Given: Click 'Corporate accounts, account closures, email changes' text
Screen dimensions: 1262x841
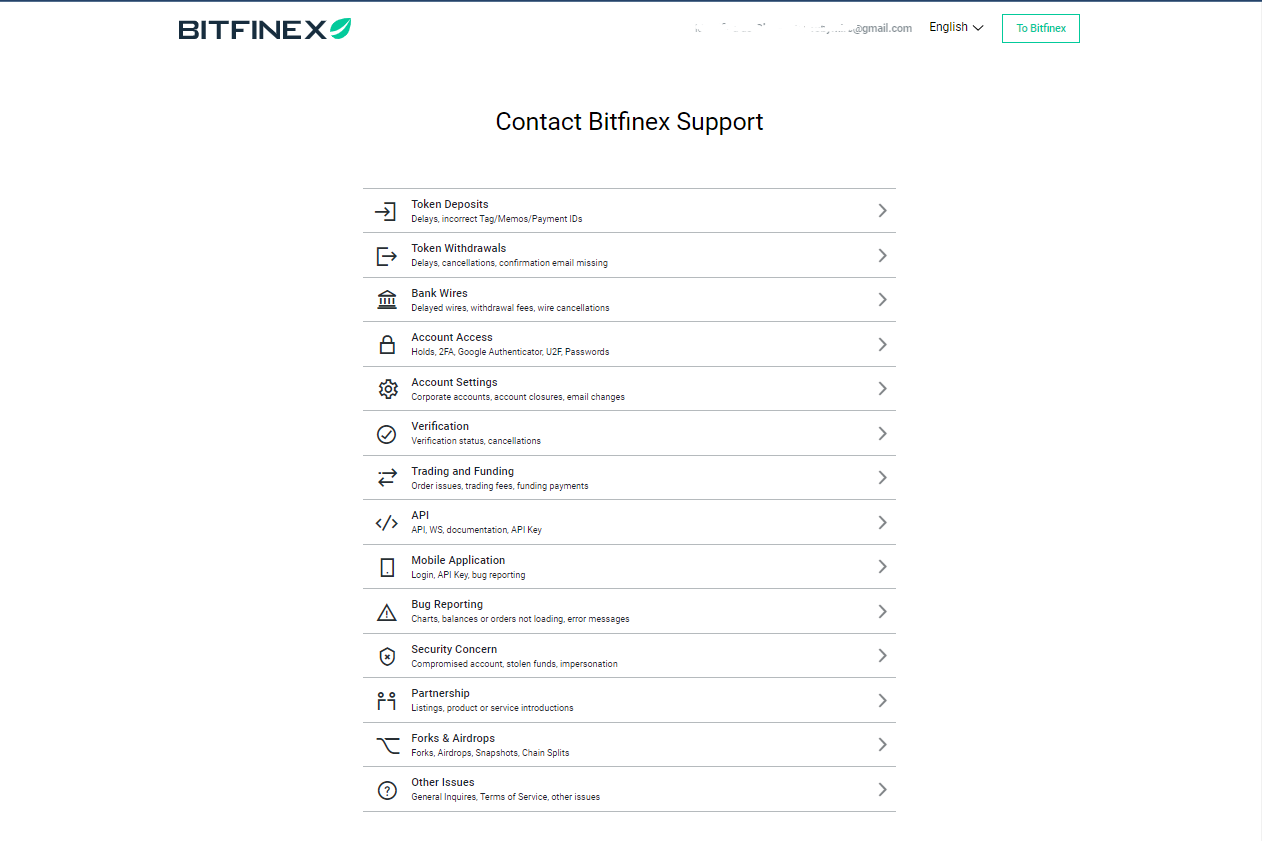Looking at the screenshot, I should click(518, 397).
